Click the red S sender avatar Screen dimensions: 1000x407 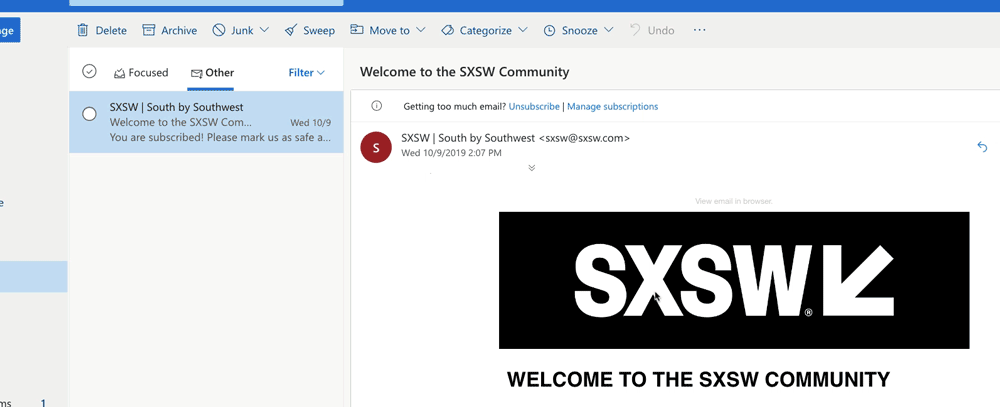click(375, 146)
